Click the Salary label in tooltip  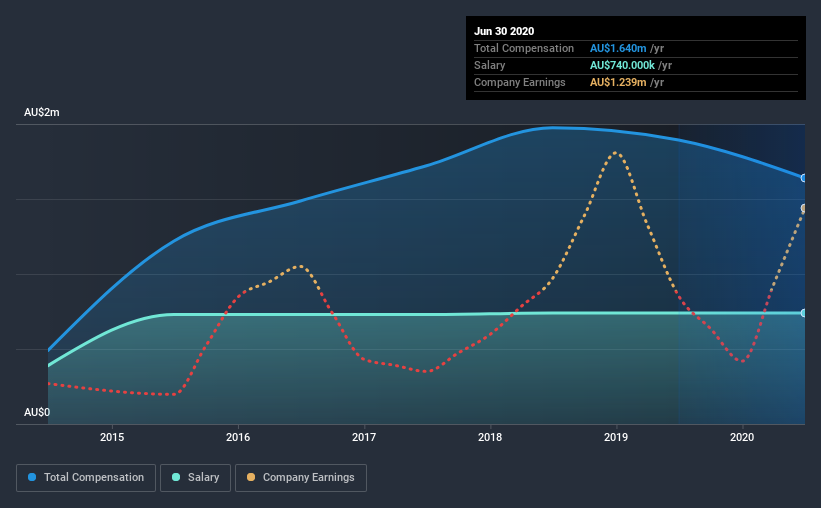point(490,65)
